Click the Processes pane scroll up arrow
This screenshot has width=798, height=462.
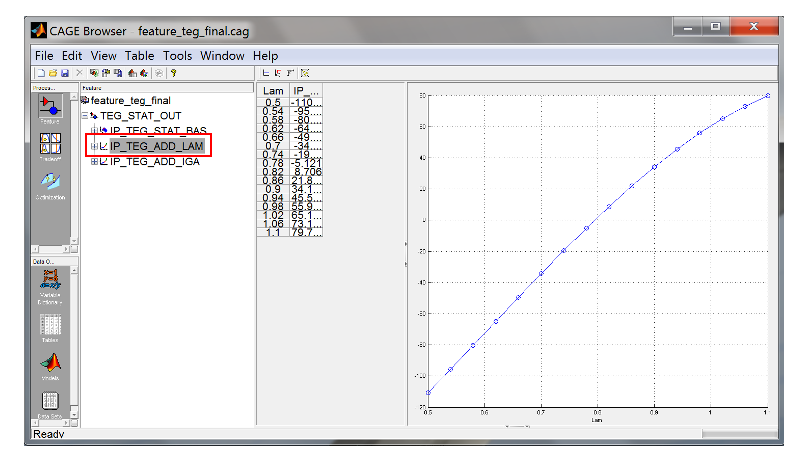pyautogui.click(x=74, y=97)
